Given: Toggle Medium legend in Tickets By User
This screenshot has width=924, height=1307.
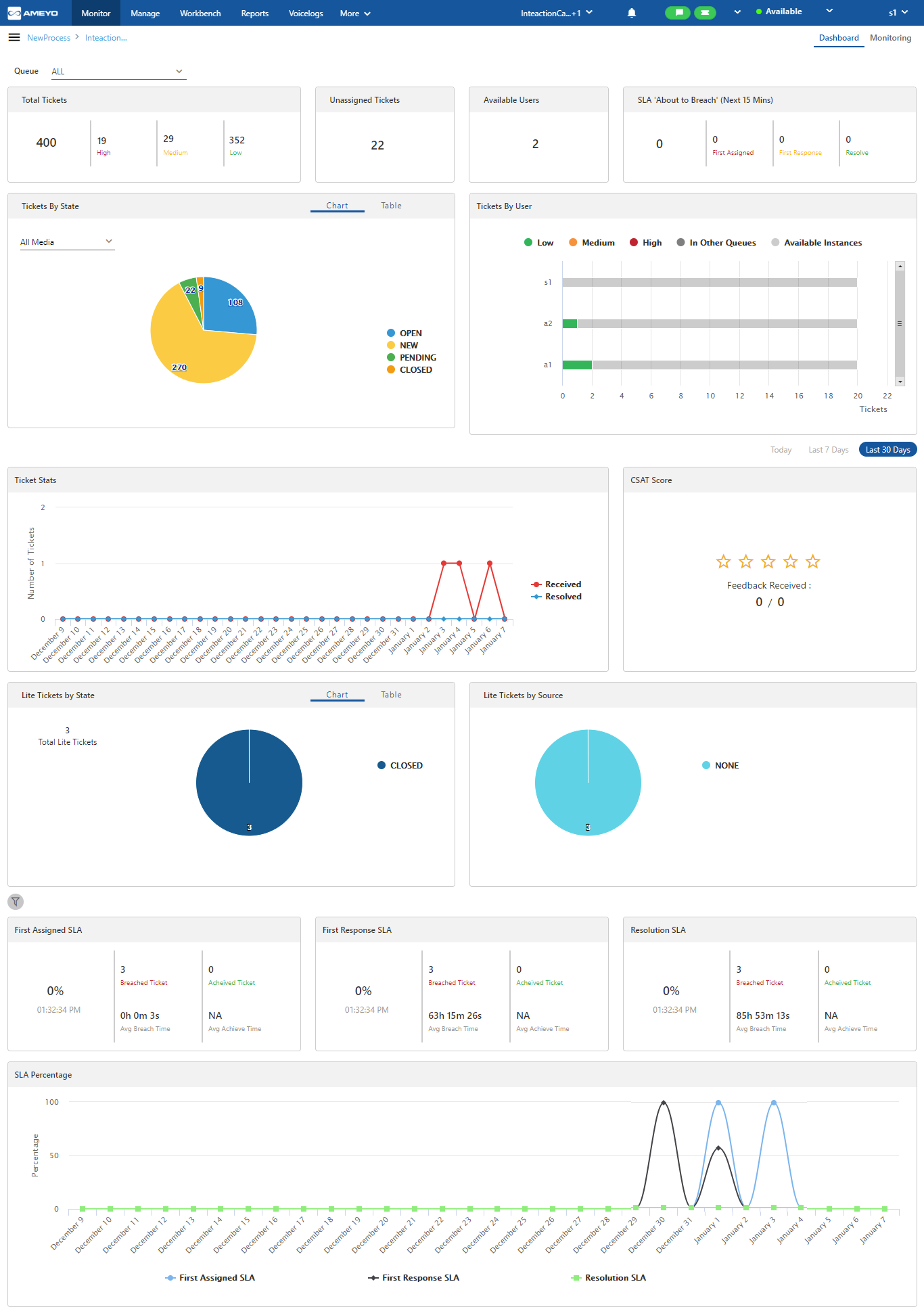Looking at the screenshot, I should [592, 243].
